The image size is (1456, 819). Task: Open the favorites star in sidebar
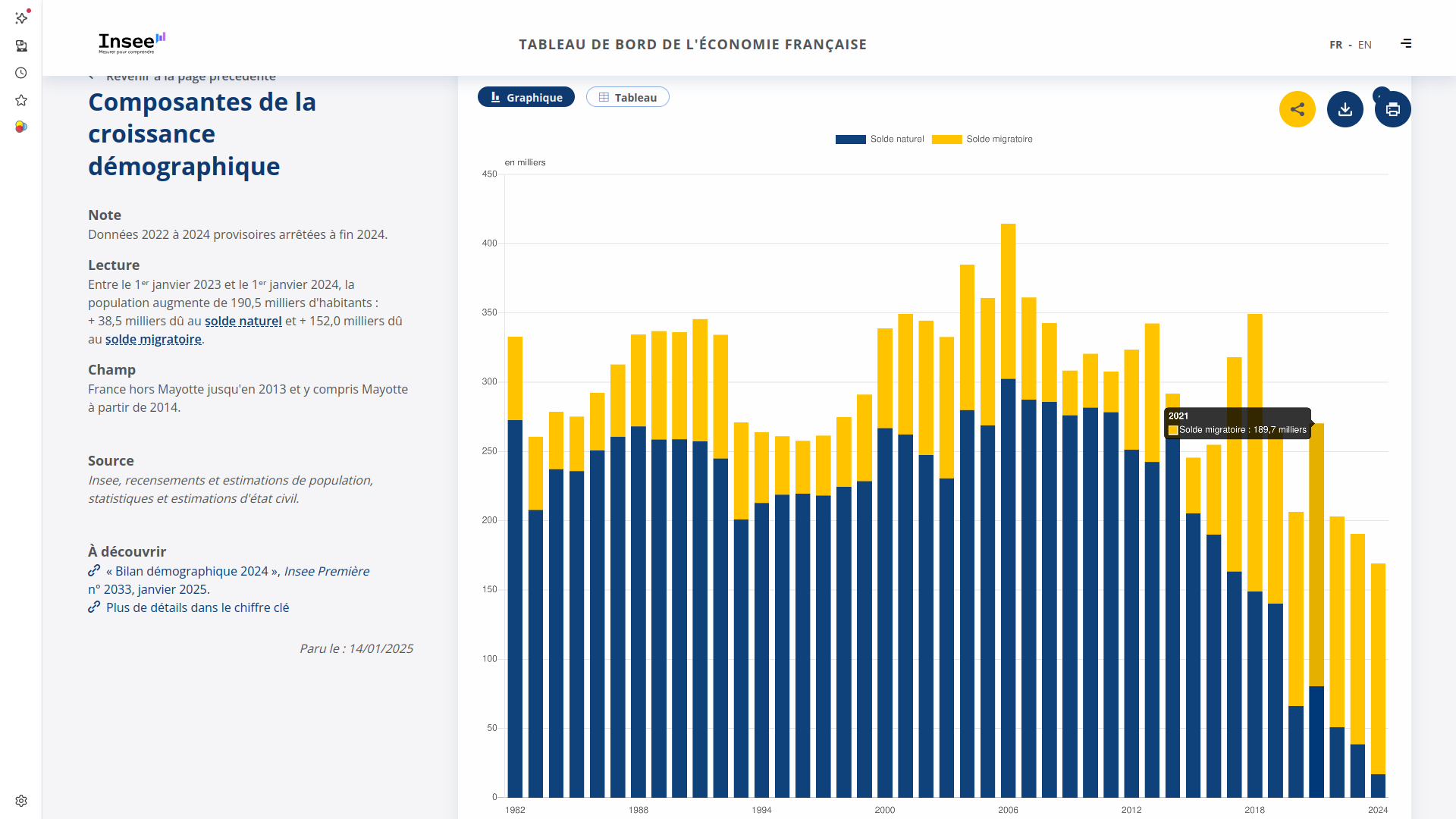pyautogui.click(x=21, y=100)
